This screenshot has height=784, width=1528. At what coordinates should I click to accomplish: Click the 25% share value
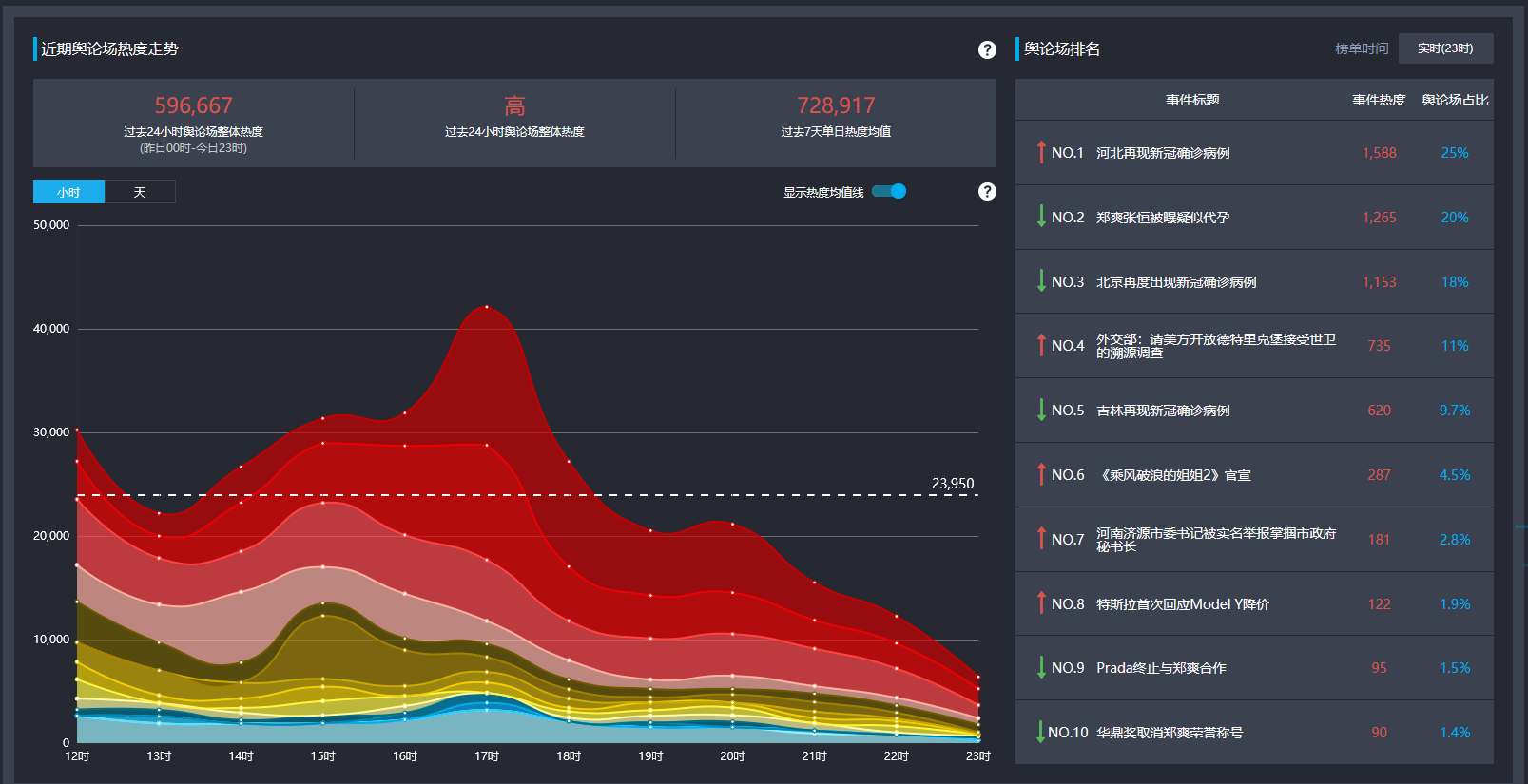click(1455, 153)
